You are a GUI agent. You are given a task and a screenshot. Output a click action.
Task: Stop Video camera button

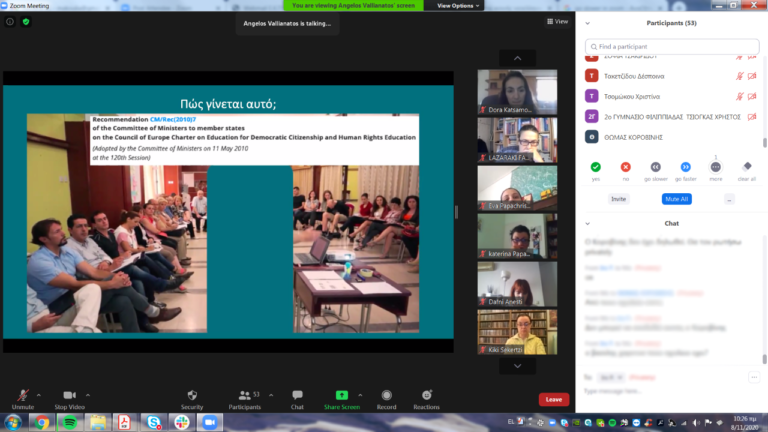pyautogui.click(x=70, y=399)
